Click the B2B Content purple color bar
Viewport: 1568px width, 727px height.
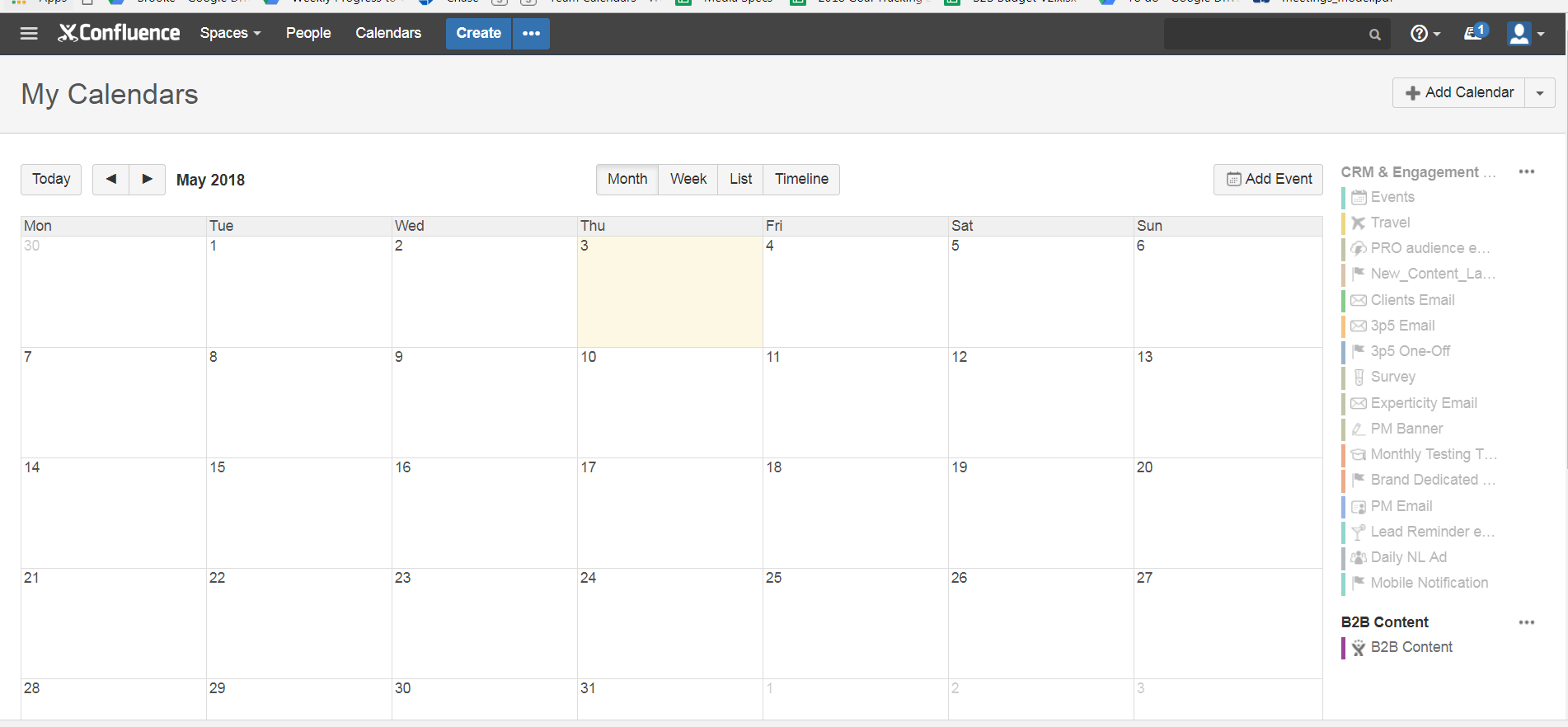pos(1344,648)
